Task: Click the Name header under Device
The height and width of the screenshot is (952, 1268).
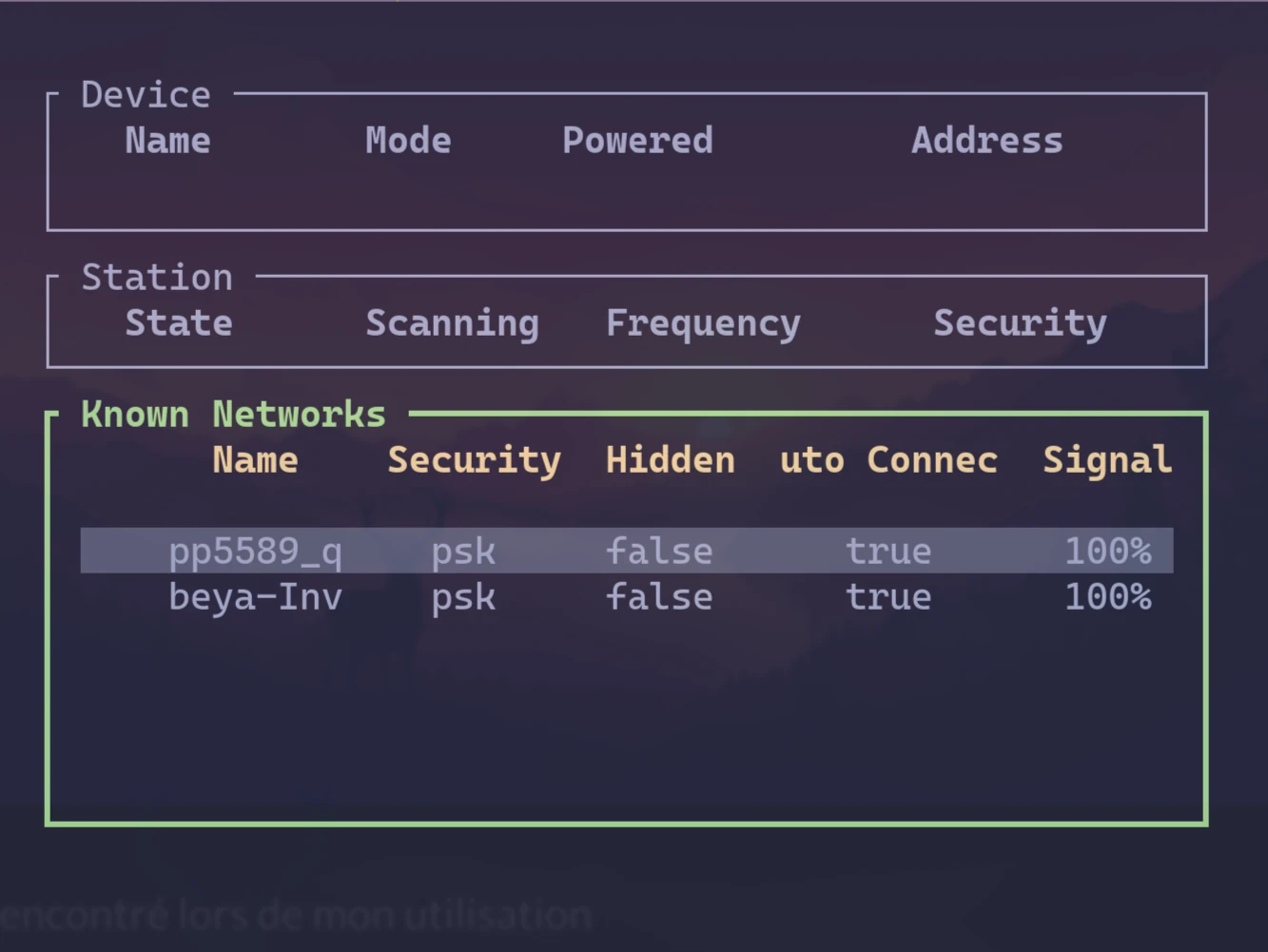Action: (x=167, y=140)
